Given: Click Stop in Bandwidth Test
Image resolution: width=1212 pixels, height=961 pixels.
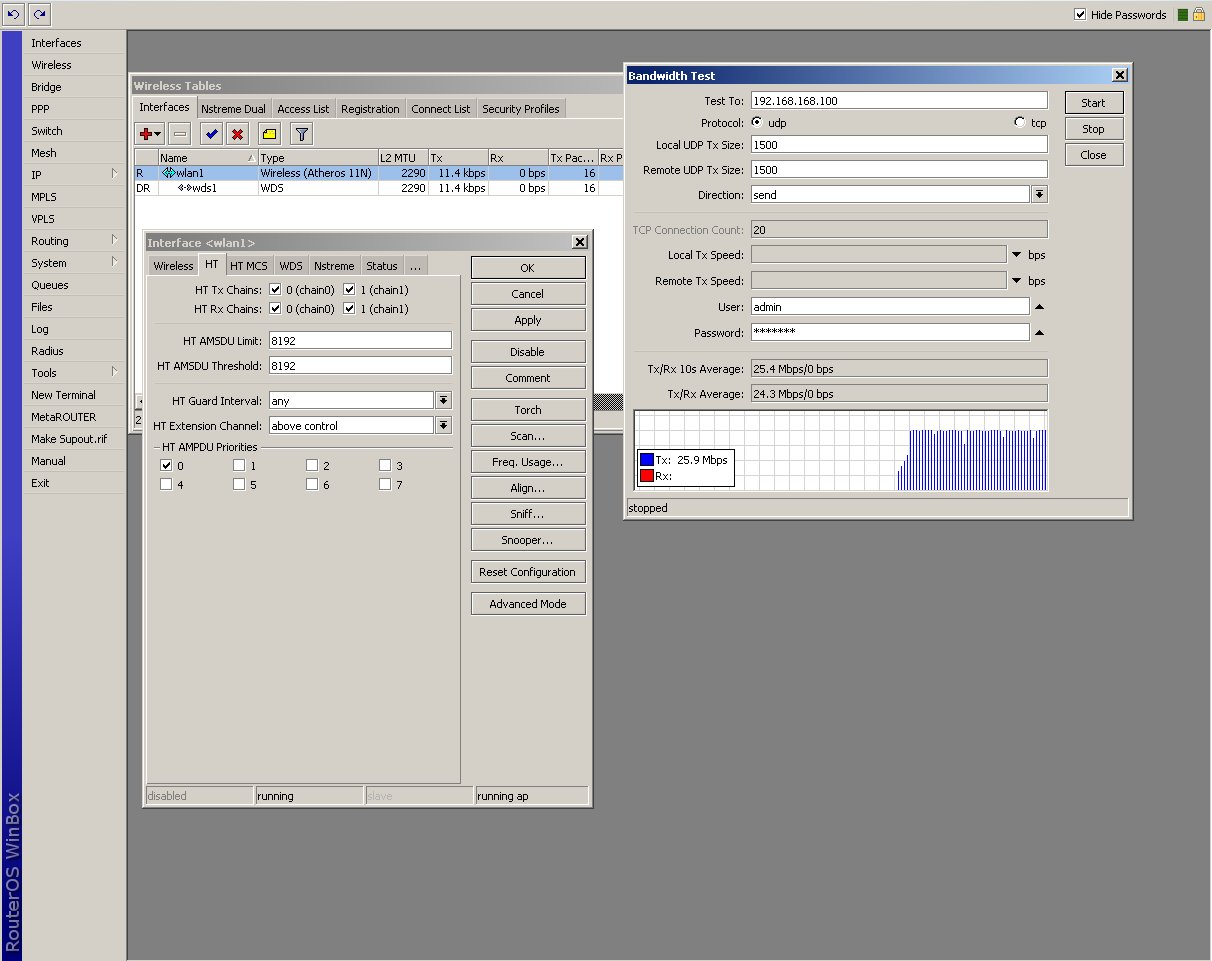Looking at the screenshot, I should 1093,129.
